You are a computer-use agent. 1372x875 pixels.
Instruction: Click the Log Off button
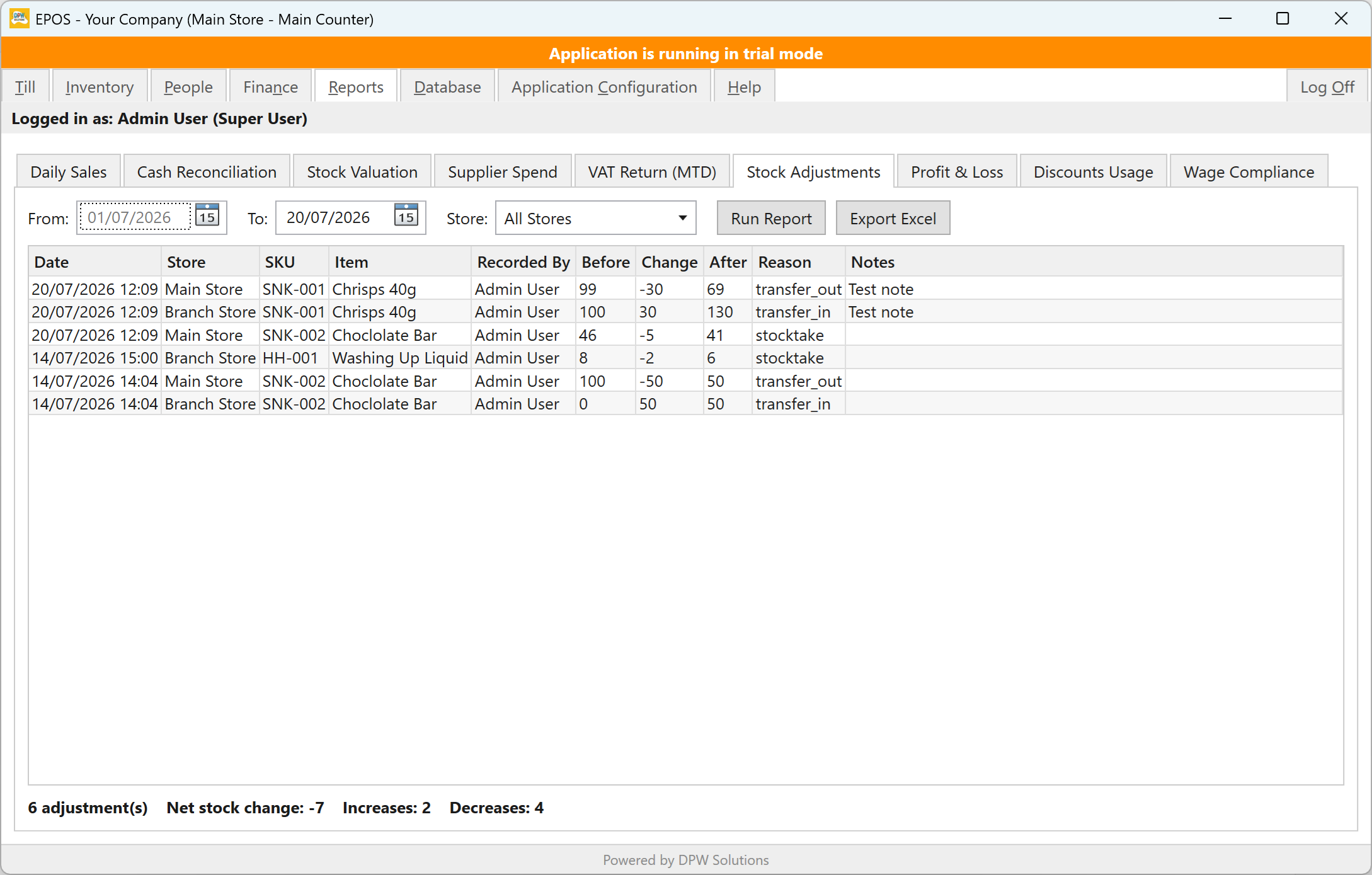1327,86
